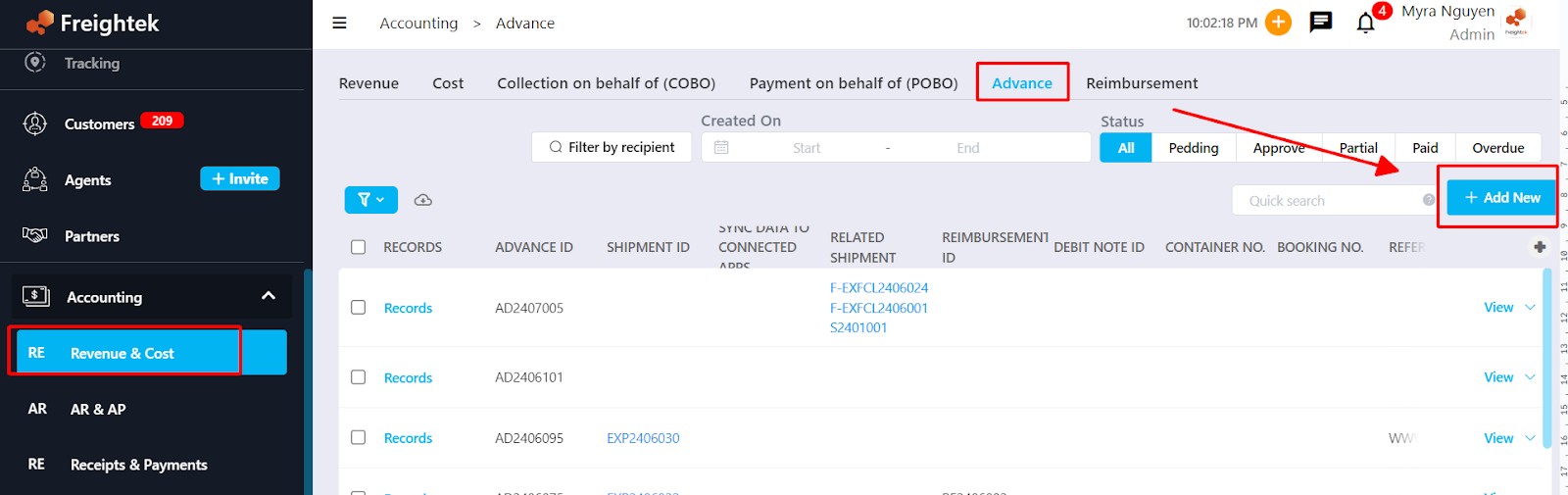
Task: Click the table's vertical scrollbar
Action: point(1547,358)
